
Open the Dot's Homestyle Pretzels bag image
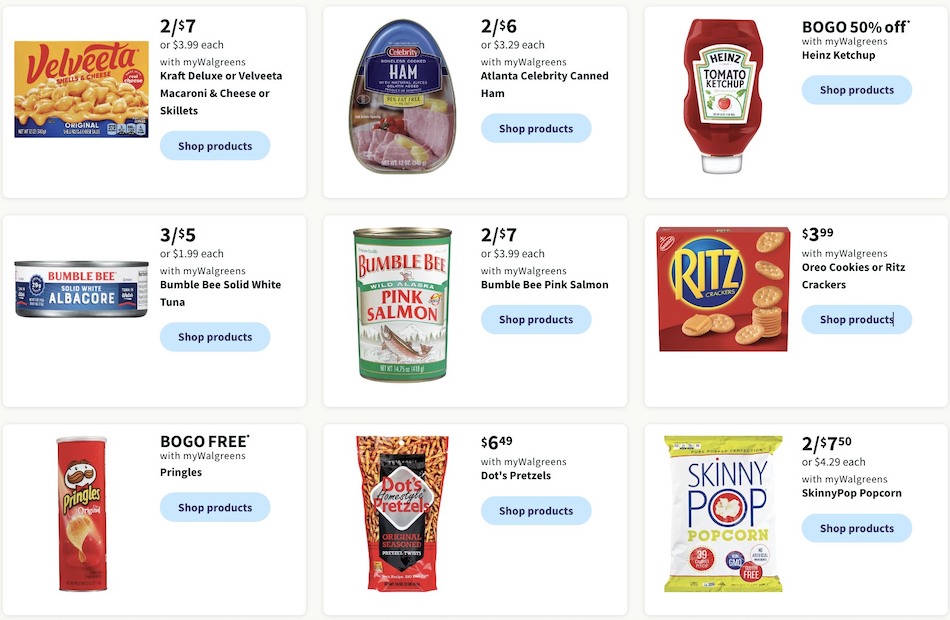tap(402, 513)
